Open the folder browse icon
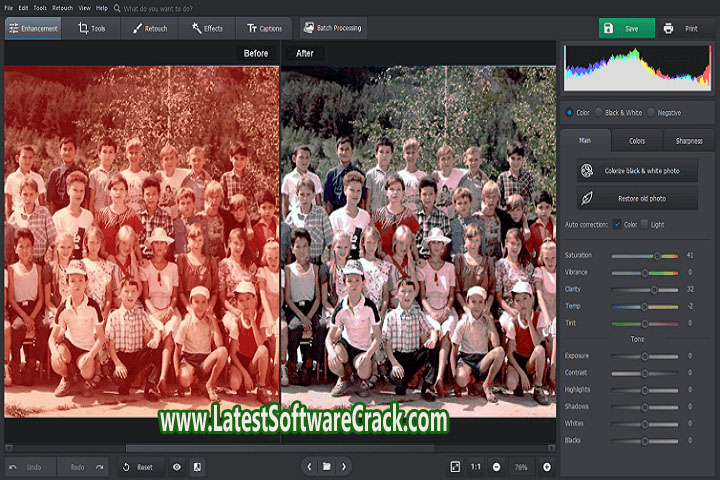This screenshot has width=720, height=480. click(327, 467)
